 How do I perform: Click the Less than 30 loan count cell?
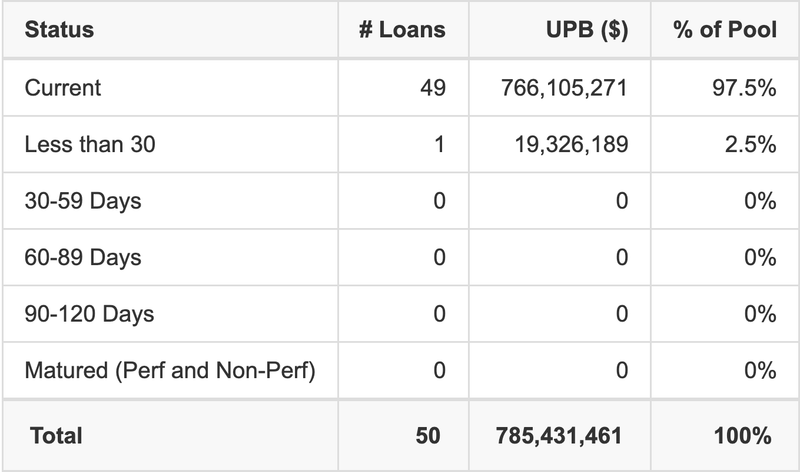439,145
